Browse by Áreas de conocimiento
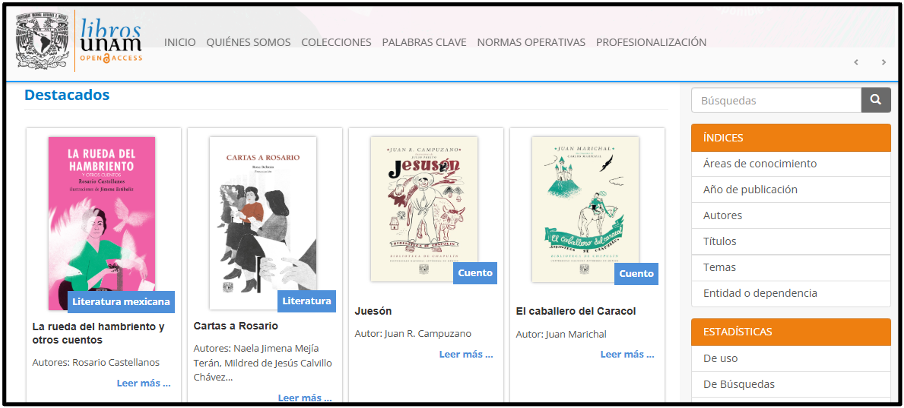 tap(791, 164)
